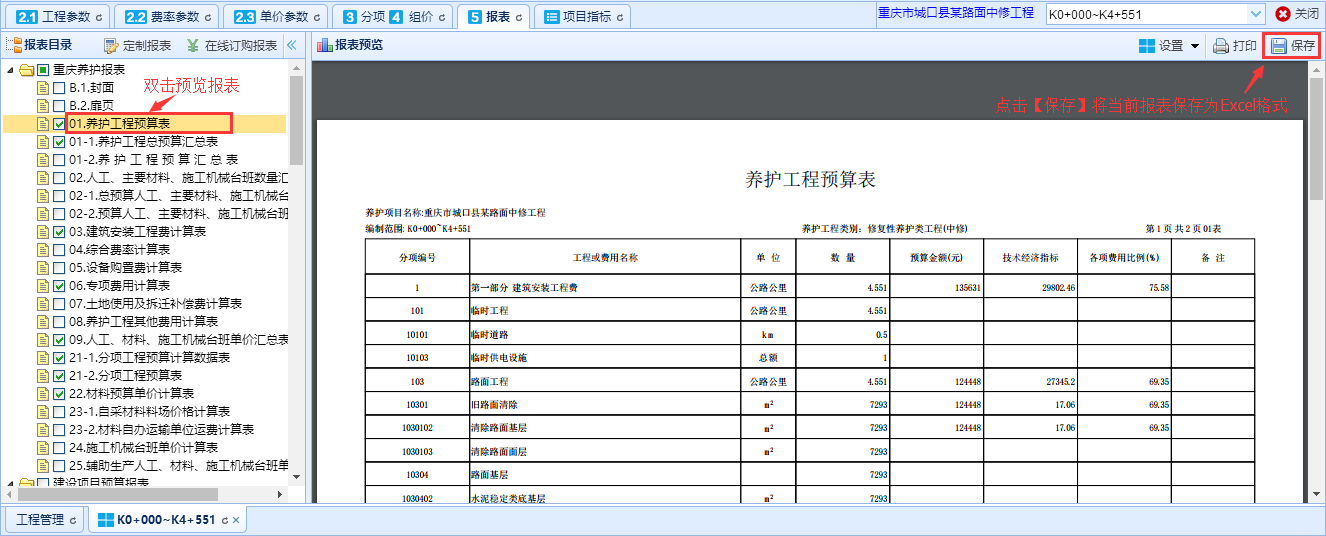Viewport: 1326px width, 536px height.
Task: Check the 01-2.养护工程预算汇总表 checkbox
Action: click(x=59, y=160)
